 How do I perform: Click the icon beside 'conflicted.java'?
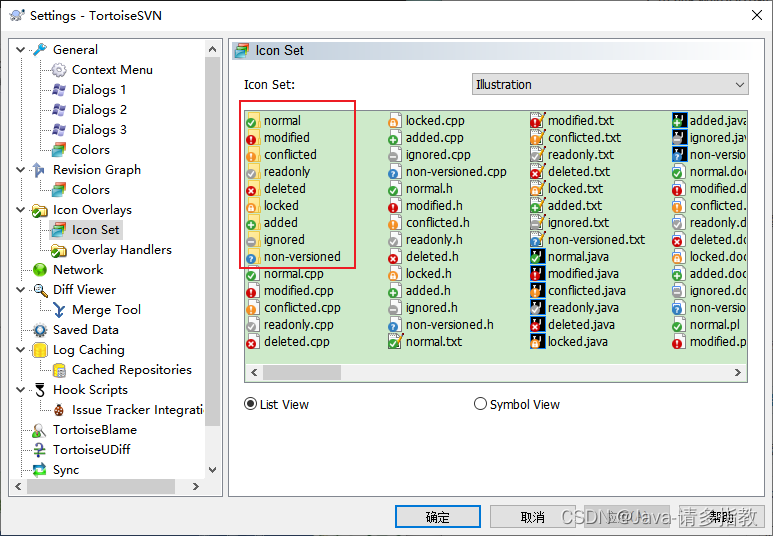point(537,290)
